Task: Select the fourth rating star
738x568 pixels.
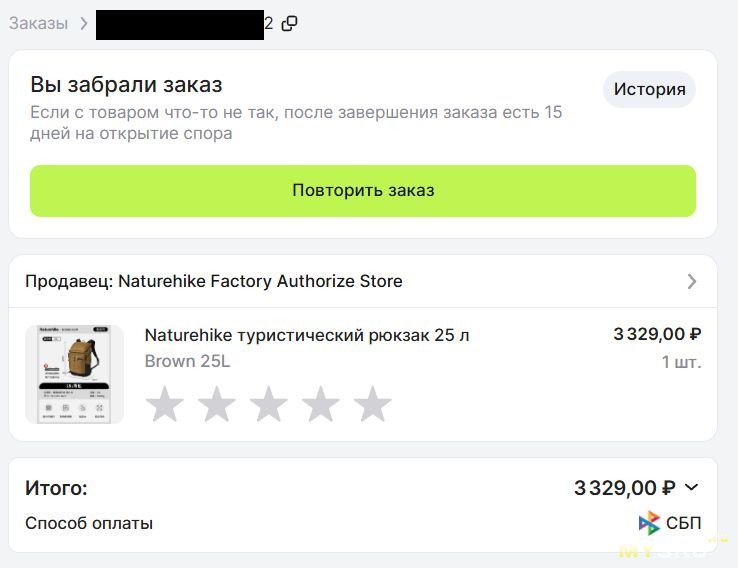Action: [320, 405]
